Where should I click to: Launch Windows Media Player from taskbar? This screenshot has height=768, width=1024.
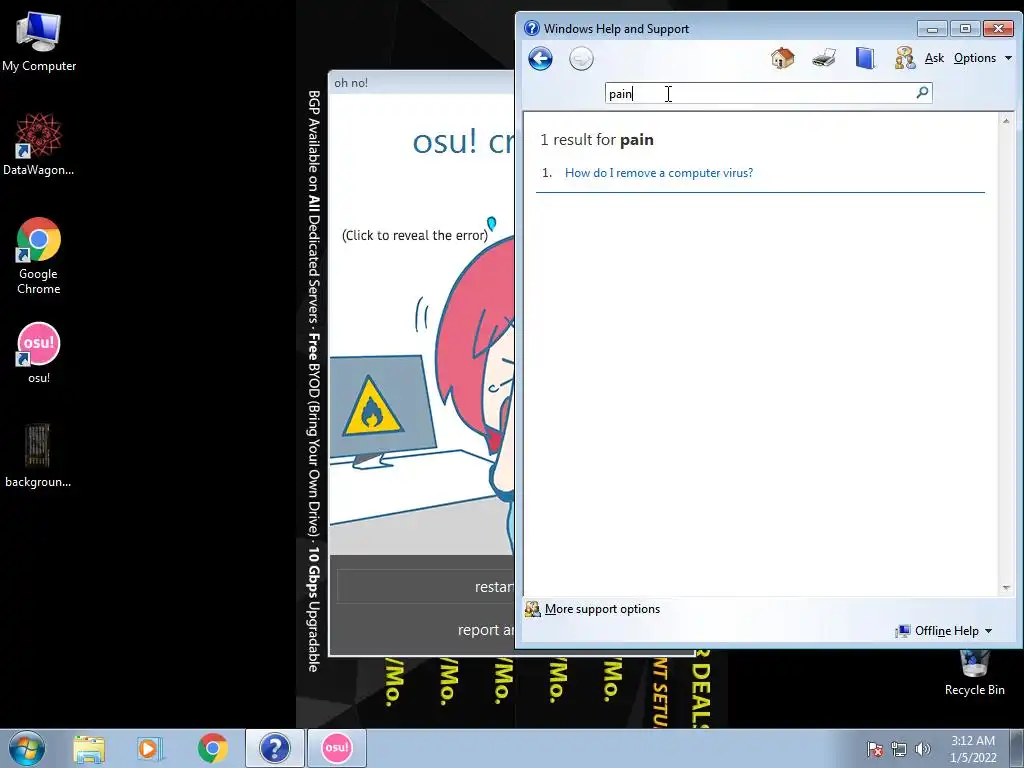tap(150, 748)
